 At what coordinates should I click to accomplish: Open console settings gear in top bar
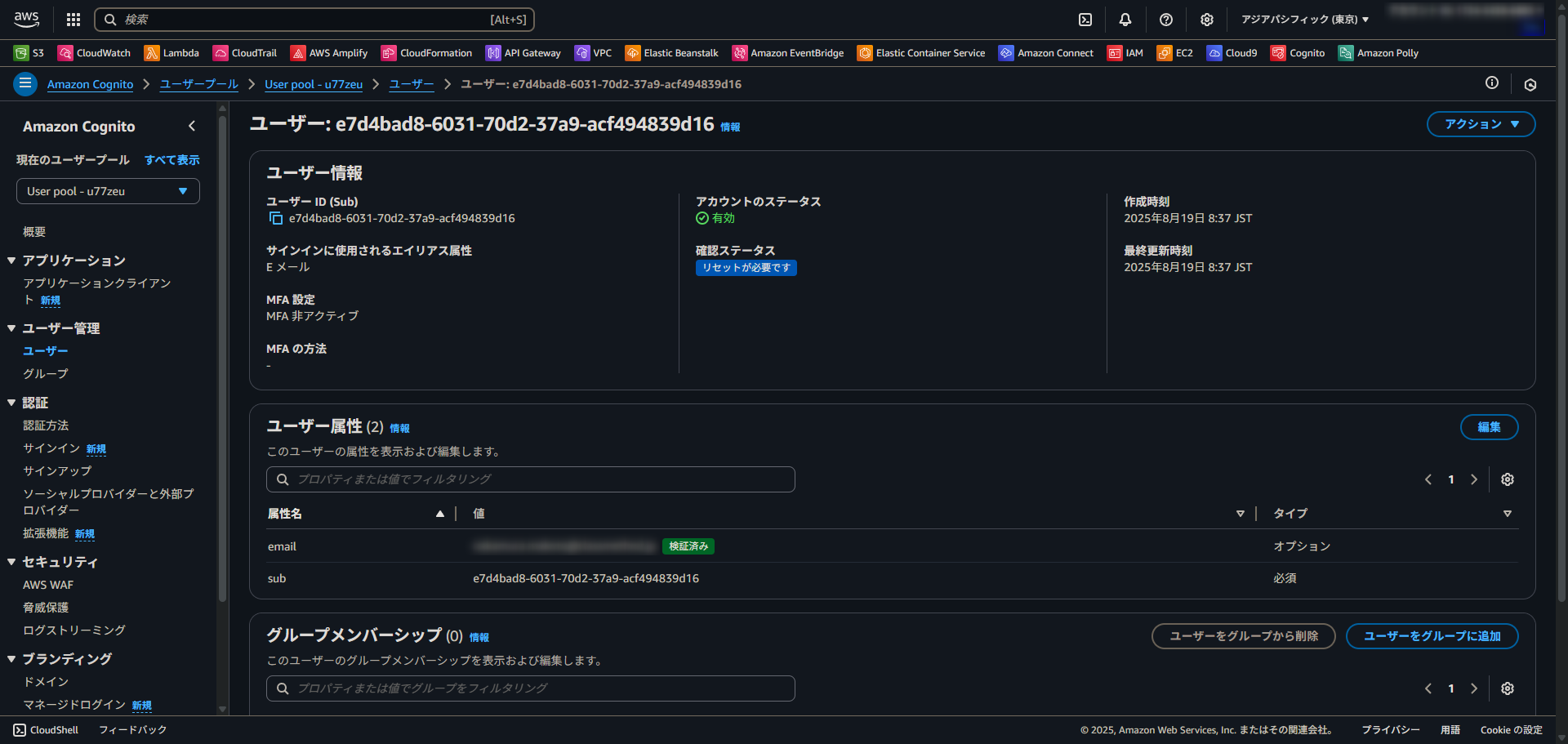pyautogui.click(x=1207, y=20)
